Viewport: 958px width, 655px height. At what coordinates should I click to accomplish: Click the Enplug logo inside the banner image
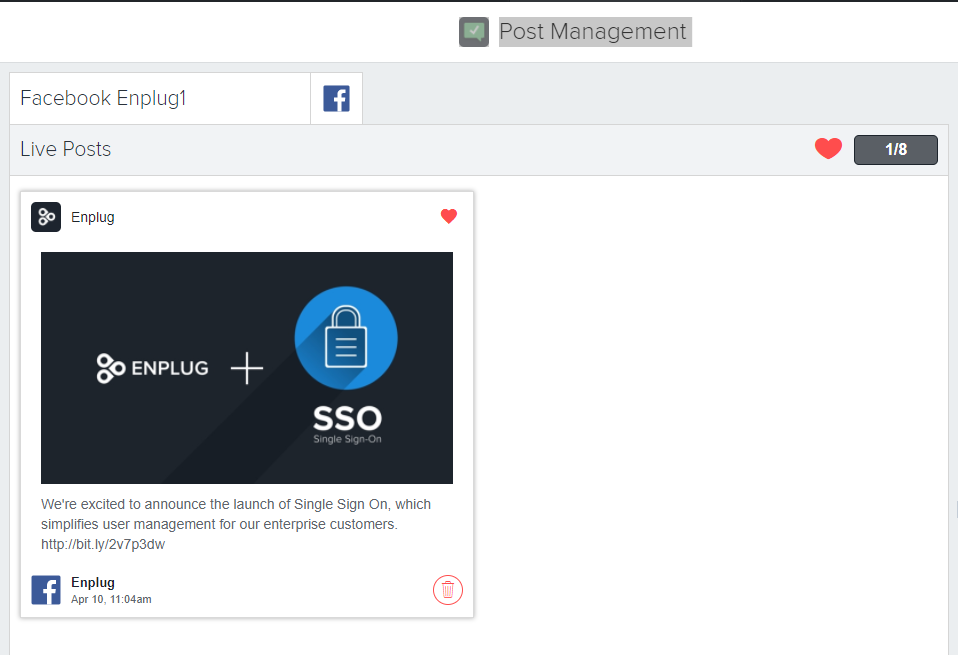tap(152, 367)
